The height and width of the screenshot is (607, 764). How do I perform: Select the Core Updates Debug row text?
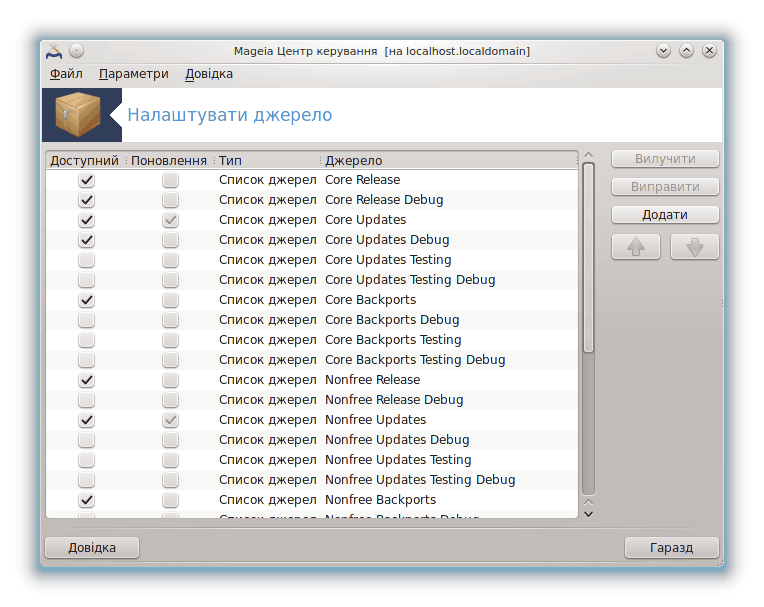(387, 240)
